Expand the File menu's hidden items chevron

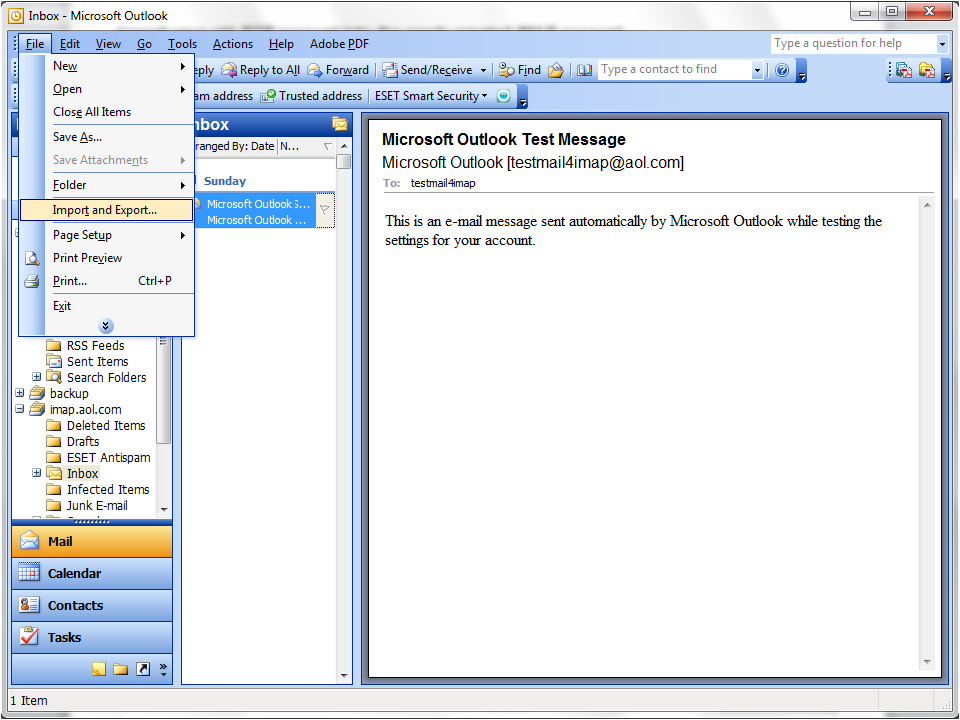coord(106,326)
